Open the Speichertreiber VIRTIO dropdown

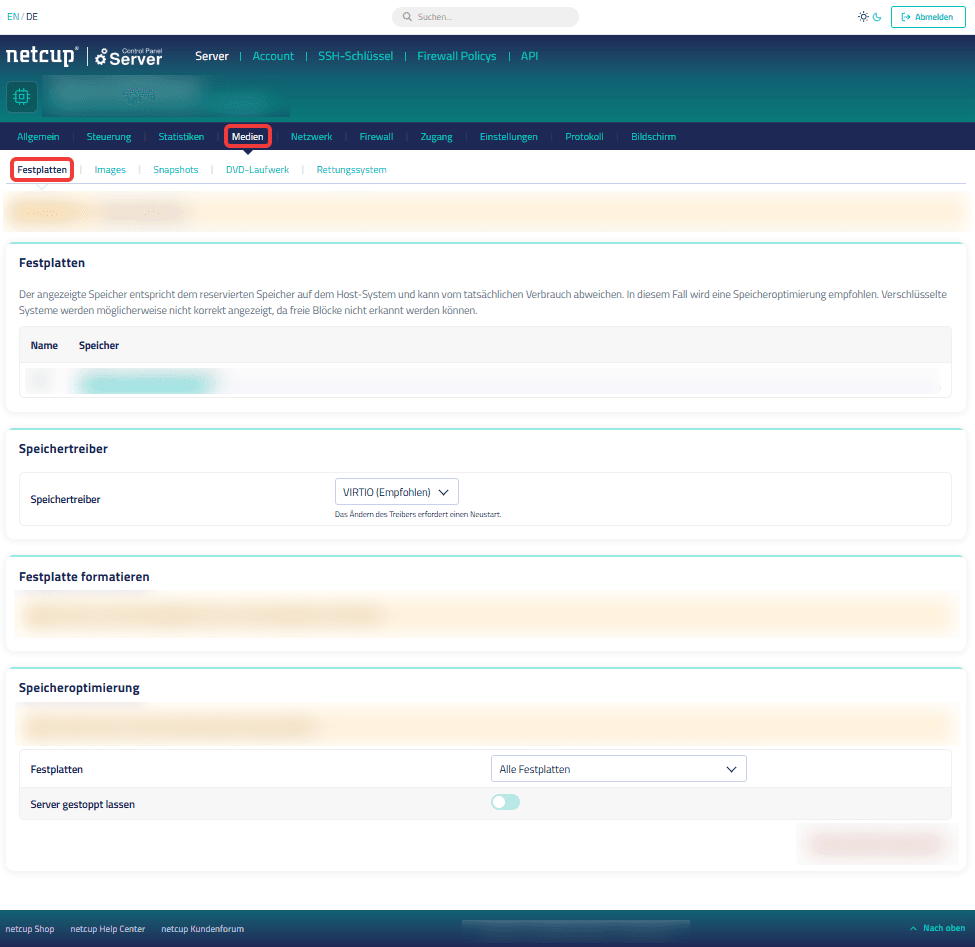point(397,492)
